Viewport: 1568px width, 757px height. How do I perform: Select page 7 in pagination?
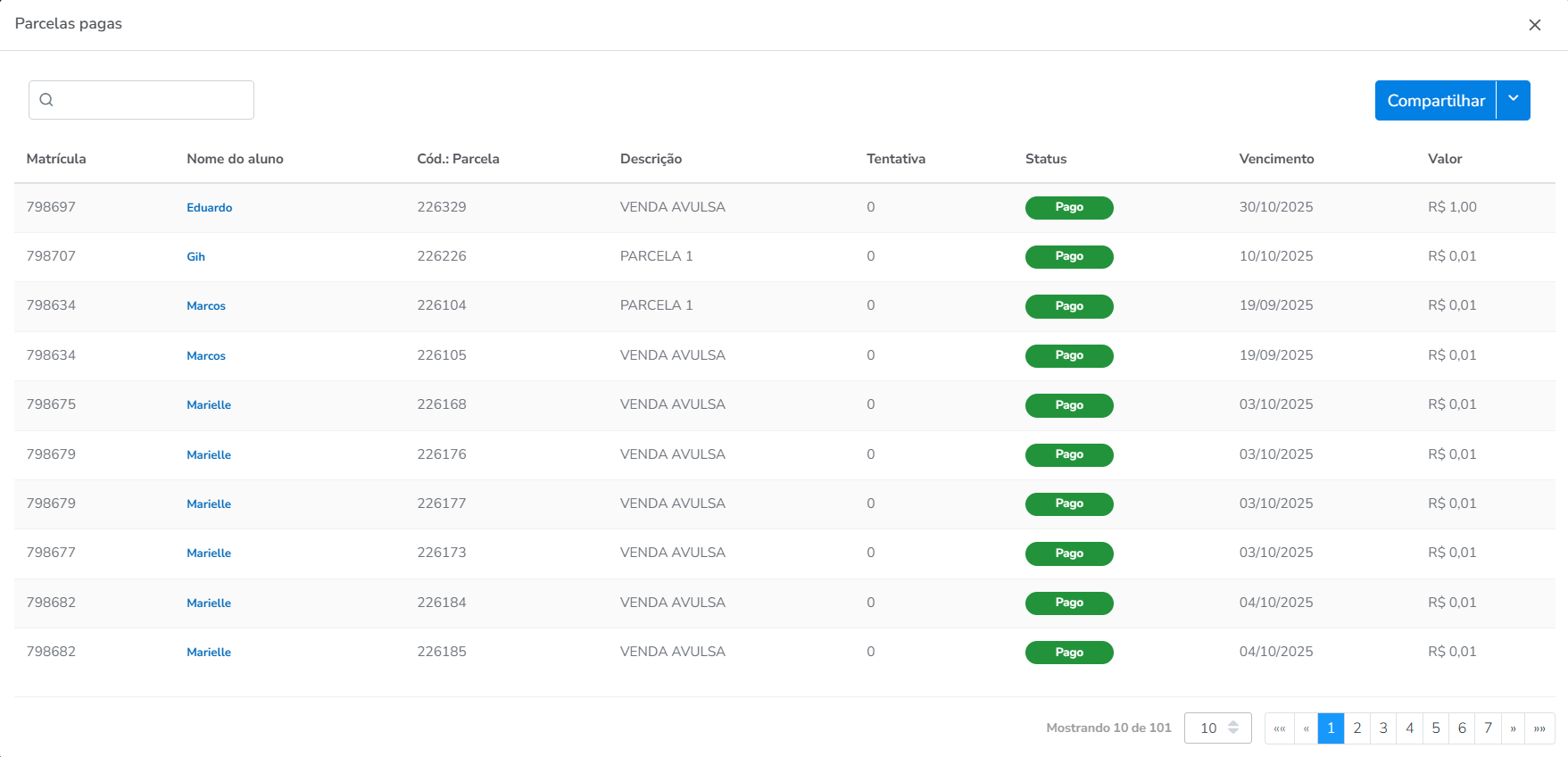coord(1488,728)
